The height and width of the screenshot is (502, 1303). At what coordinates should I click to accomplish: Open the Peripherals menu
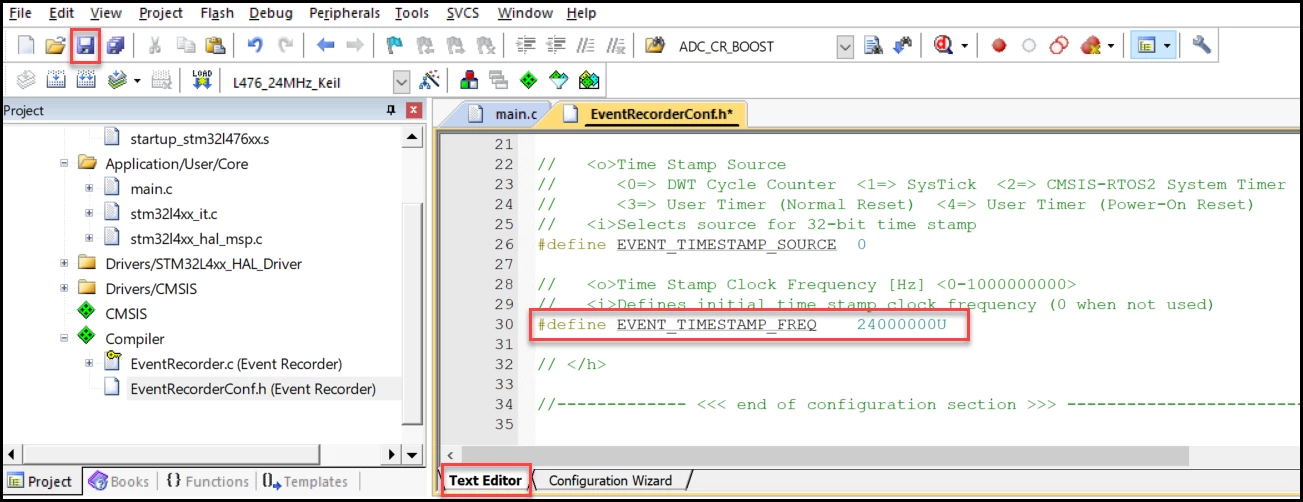point(344,13)
